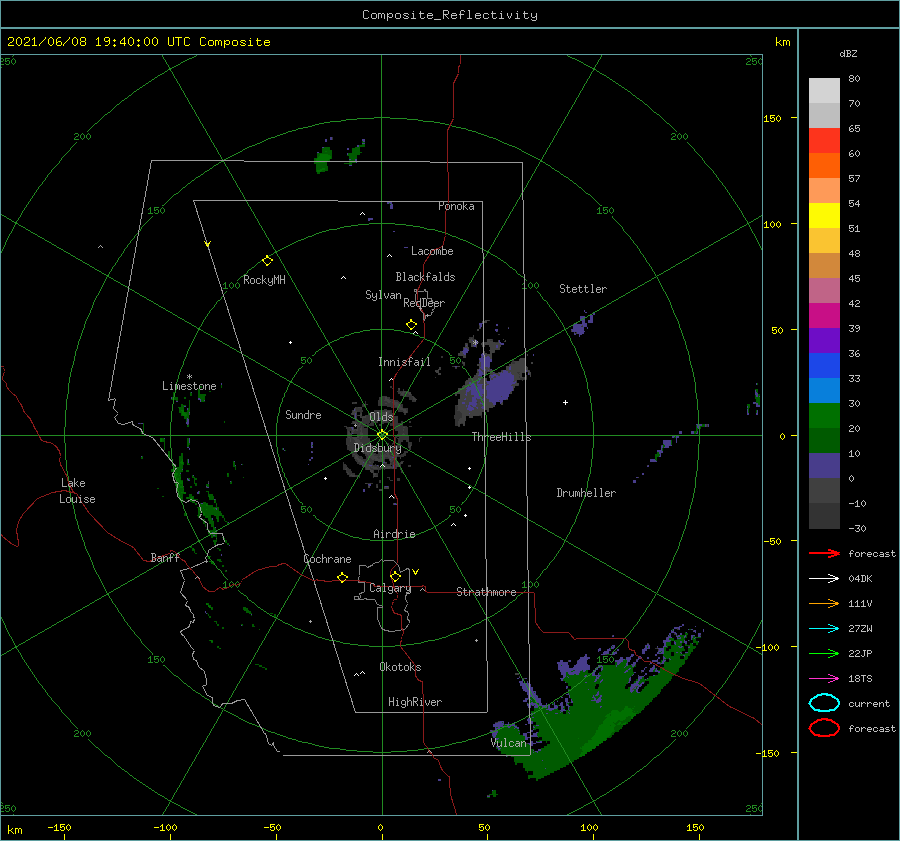Click the yellow diamond marker beside RockyMH

(267, 261)
